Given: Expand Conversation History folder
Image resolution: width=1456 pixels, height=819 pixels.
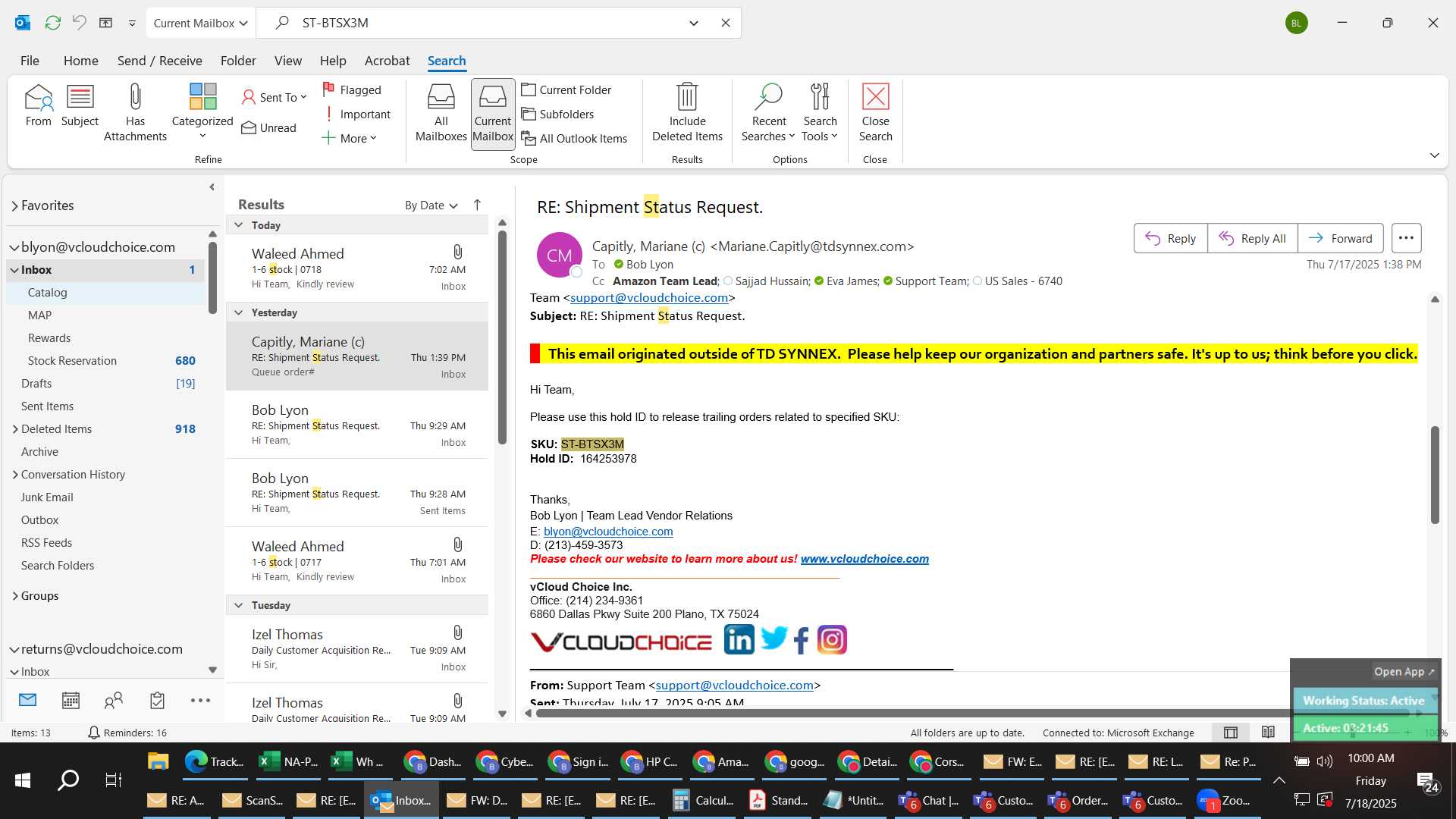Looking at the screenshot, I should coord(15,475).
